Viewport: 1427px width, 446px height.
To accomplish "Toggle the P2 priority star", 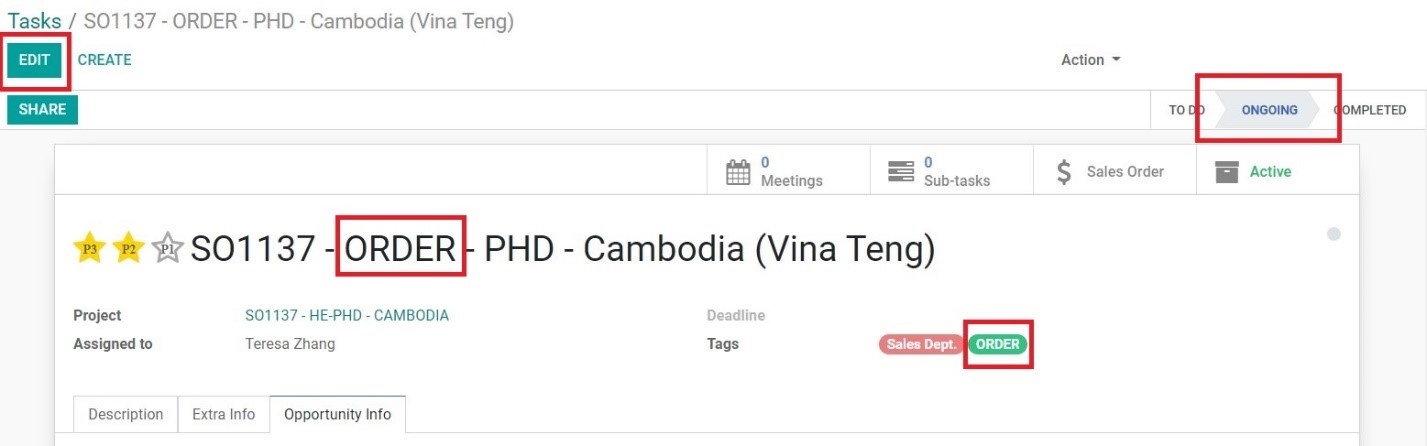I will point(128,248).
